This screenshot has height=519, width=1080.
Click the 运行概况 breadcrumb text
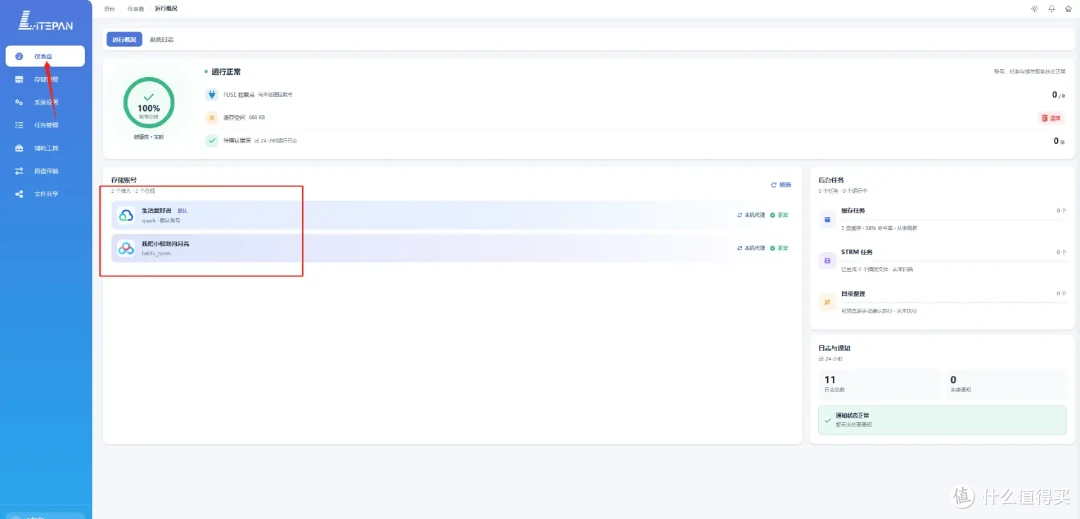click(x=166, y=8)
